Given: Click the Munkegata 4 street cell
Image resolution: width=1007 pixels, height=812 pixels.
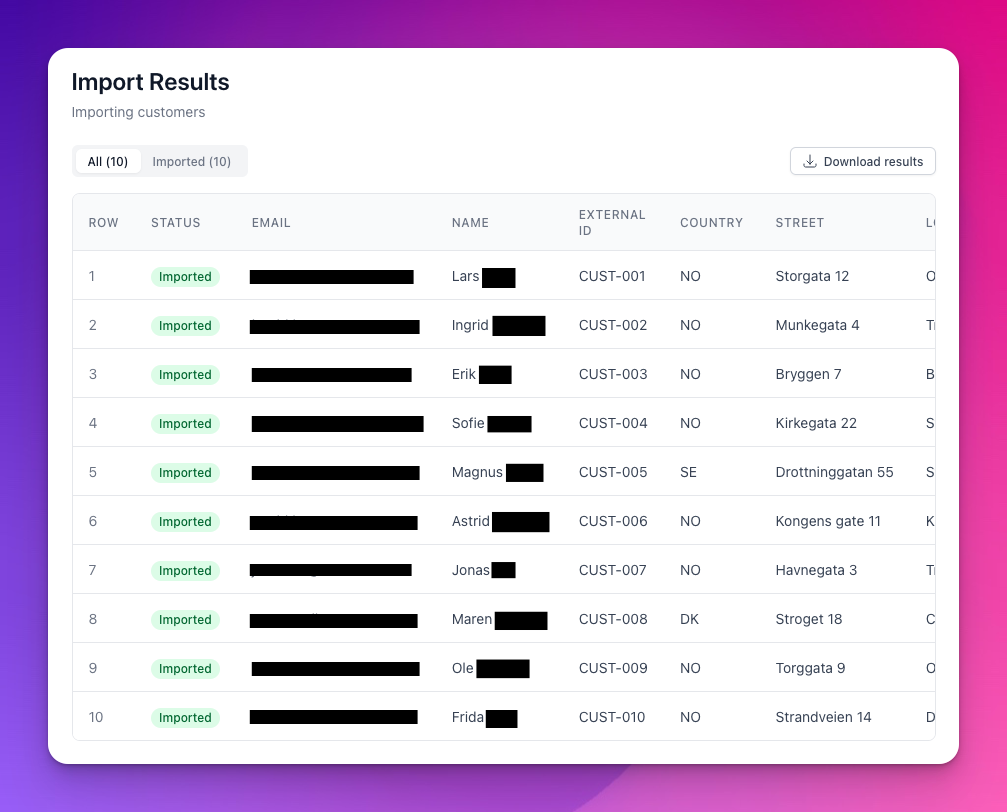Looking at the screenshot, I should pos(817,325).
